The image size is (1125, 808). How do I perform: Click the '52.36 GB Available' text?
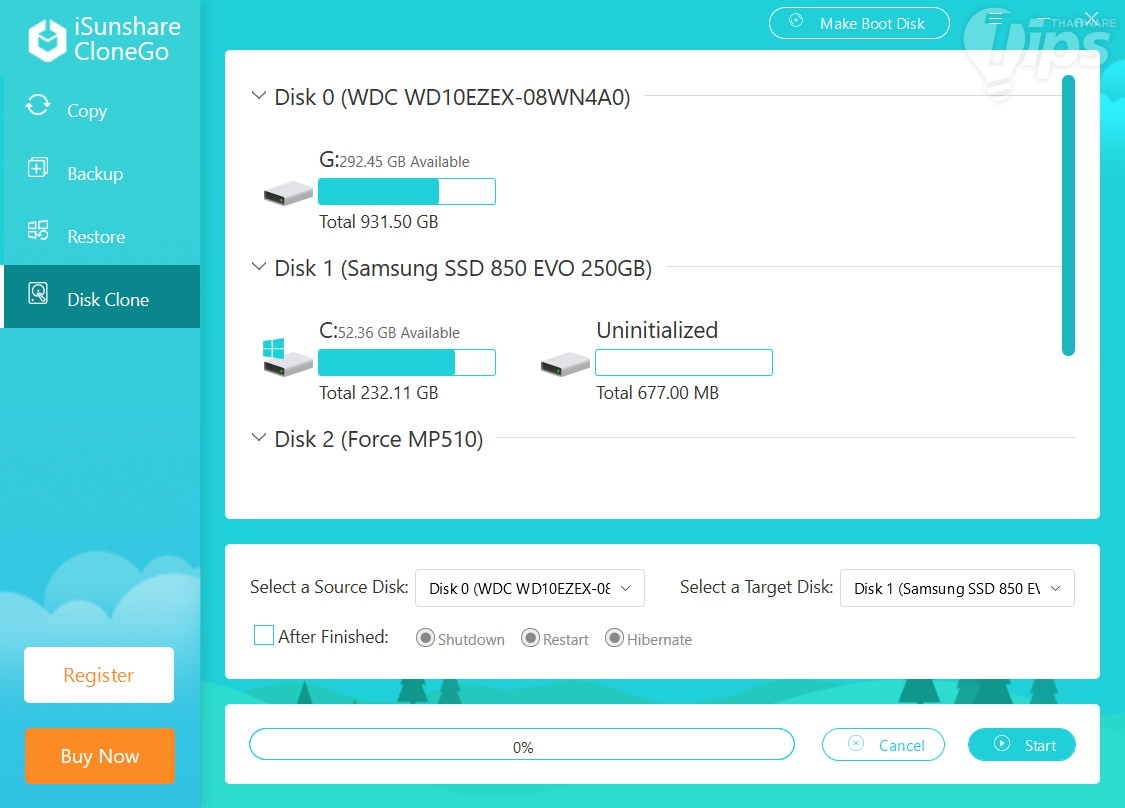[x=398, y=333]
